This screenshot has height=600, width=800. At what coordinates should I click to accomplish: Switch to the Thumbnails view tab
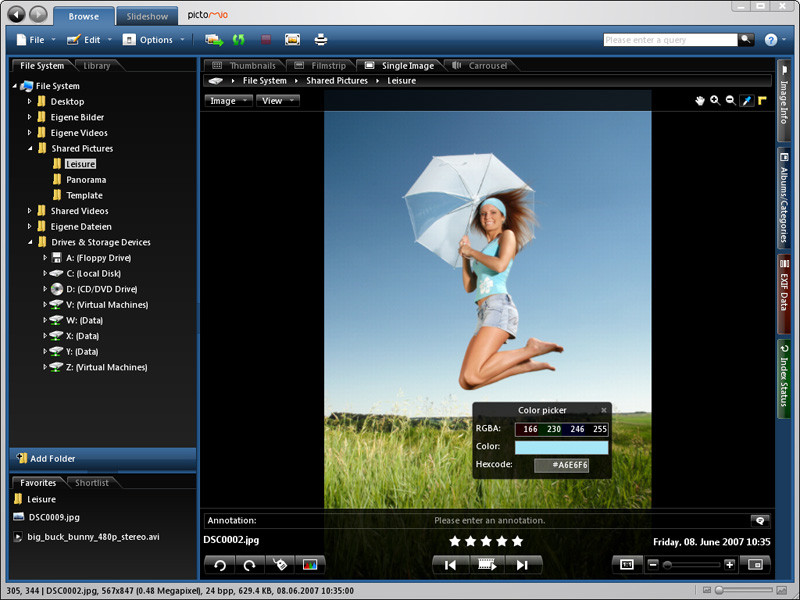pyautogui.click(x=244, y=65)
